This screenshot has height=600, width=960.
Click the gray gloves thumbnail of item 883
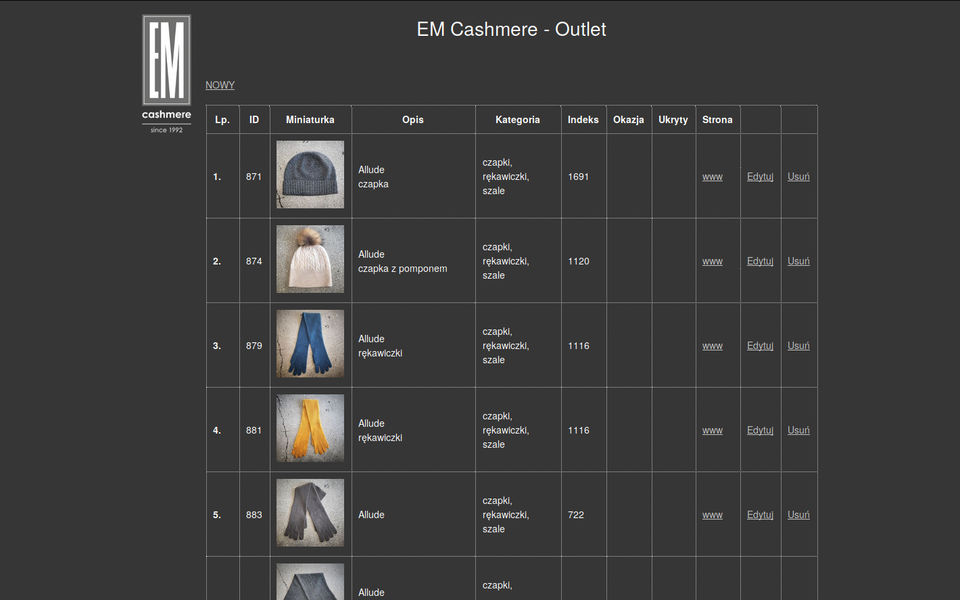[x=310, y=512]
